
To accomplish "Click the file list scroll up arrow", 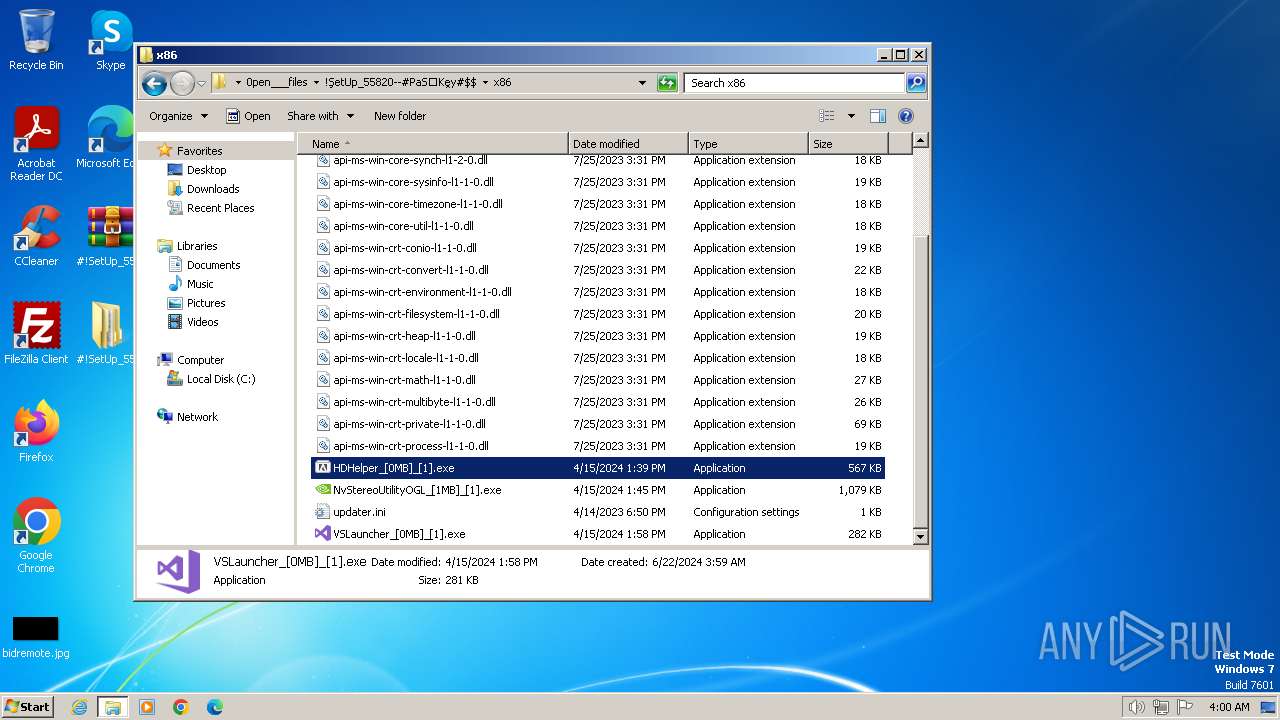I will pyautogui.click(x=921, y=141).
